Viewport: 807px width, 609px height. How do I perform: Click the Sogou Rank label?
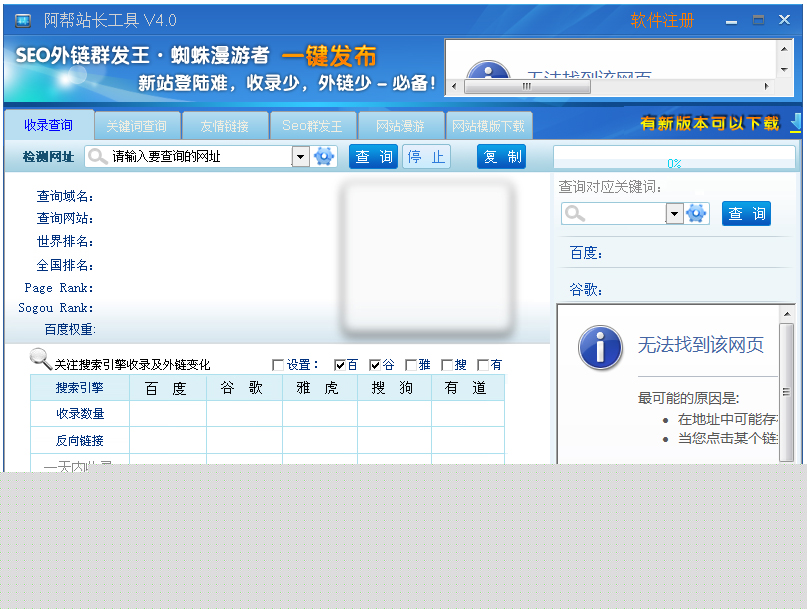tap(56, 308)
